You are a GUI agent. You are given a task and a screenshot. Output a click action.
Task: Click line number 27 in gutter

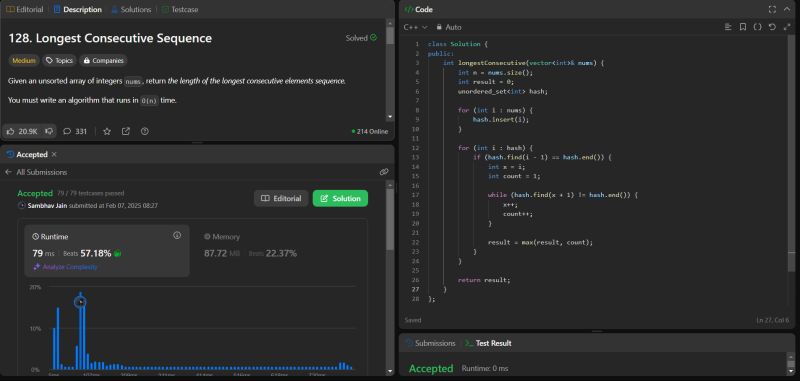tap(416, 290)
